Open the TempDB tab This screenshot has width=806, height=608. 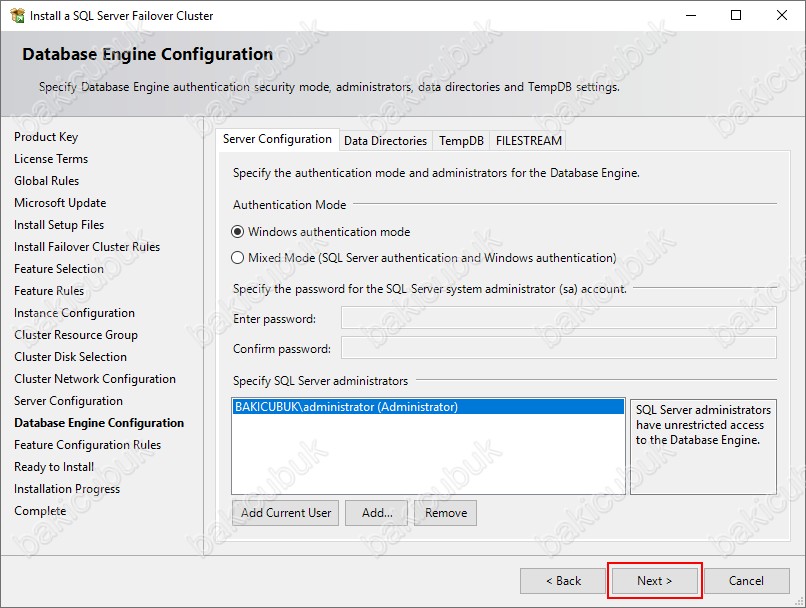tap(461, 141)
